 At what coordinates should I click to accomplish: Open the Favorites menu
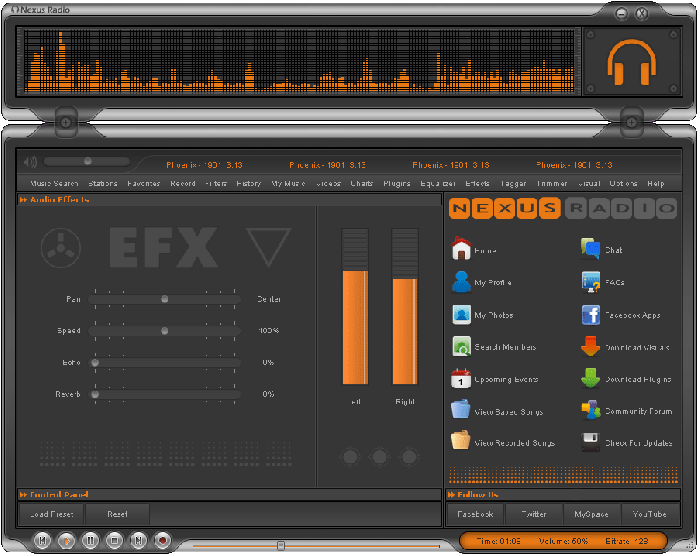tap(143, 184)
